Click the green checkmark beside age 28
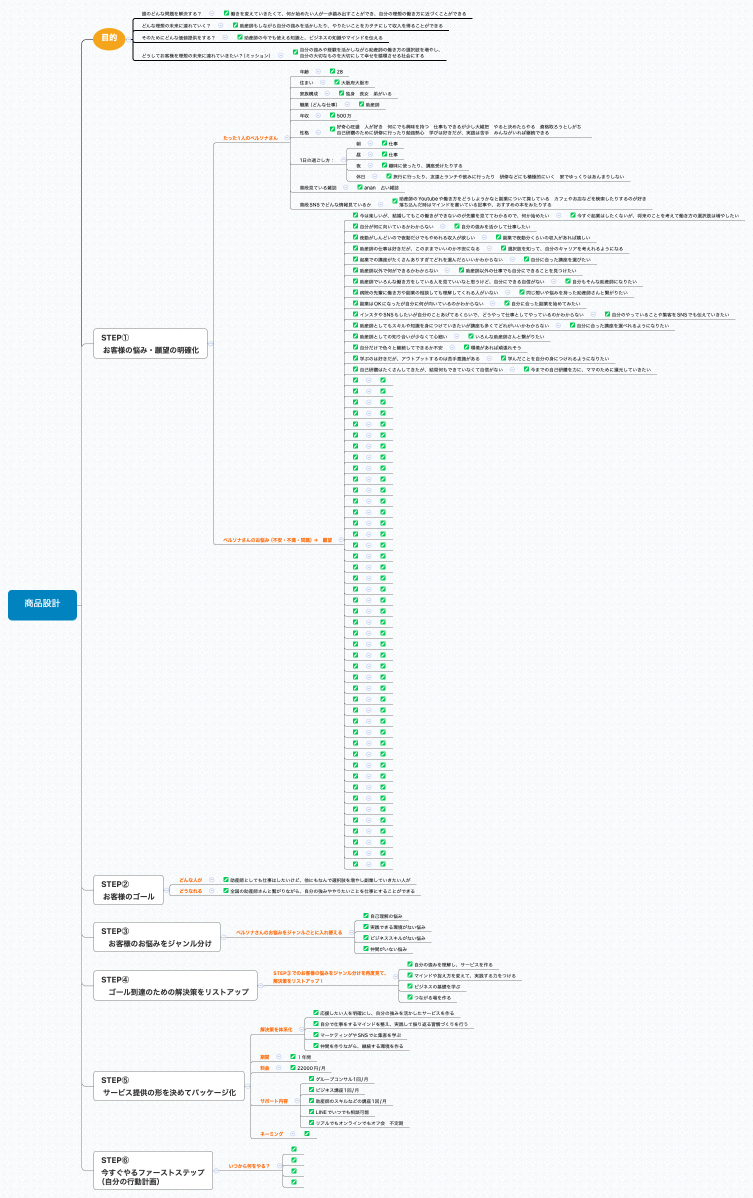This screenshot has height=1198, width=753. click(331, 71)
